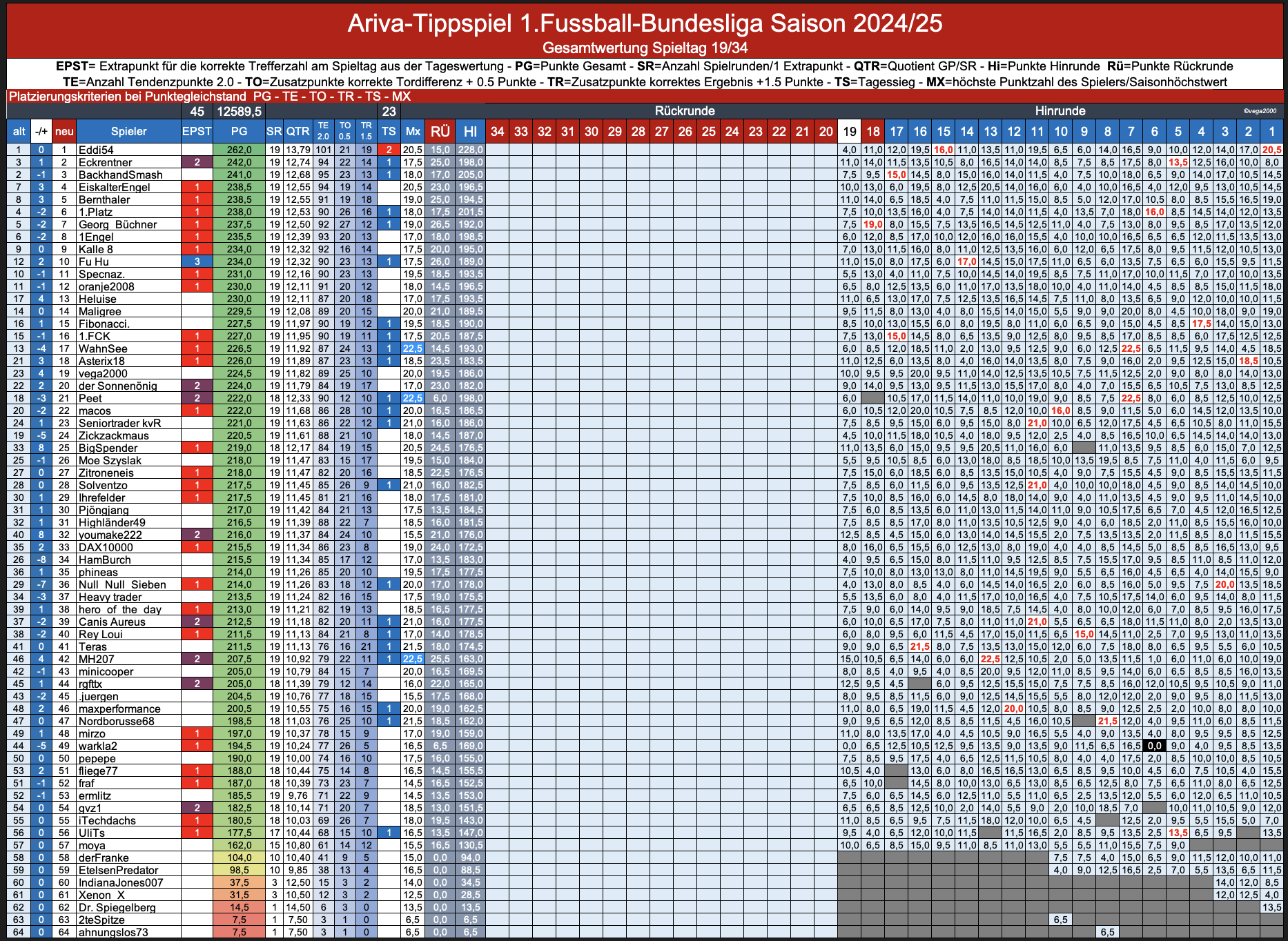This screenshot has height=941, width=1288.
Task: Select player name 'MH207'
Action: pos(97,659)
